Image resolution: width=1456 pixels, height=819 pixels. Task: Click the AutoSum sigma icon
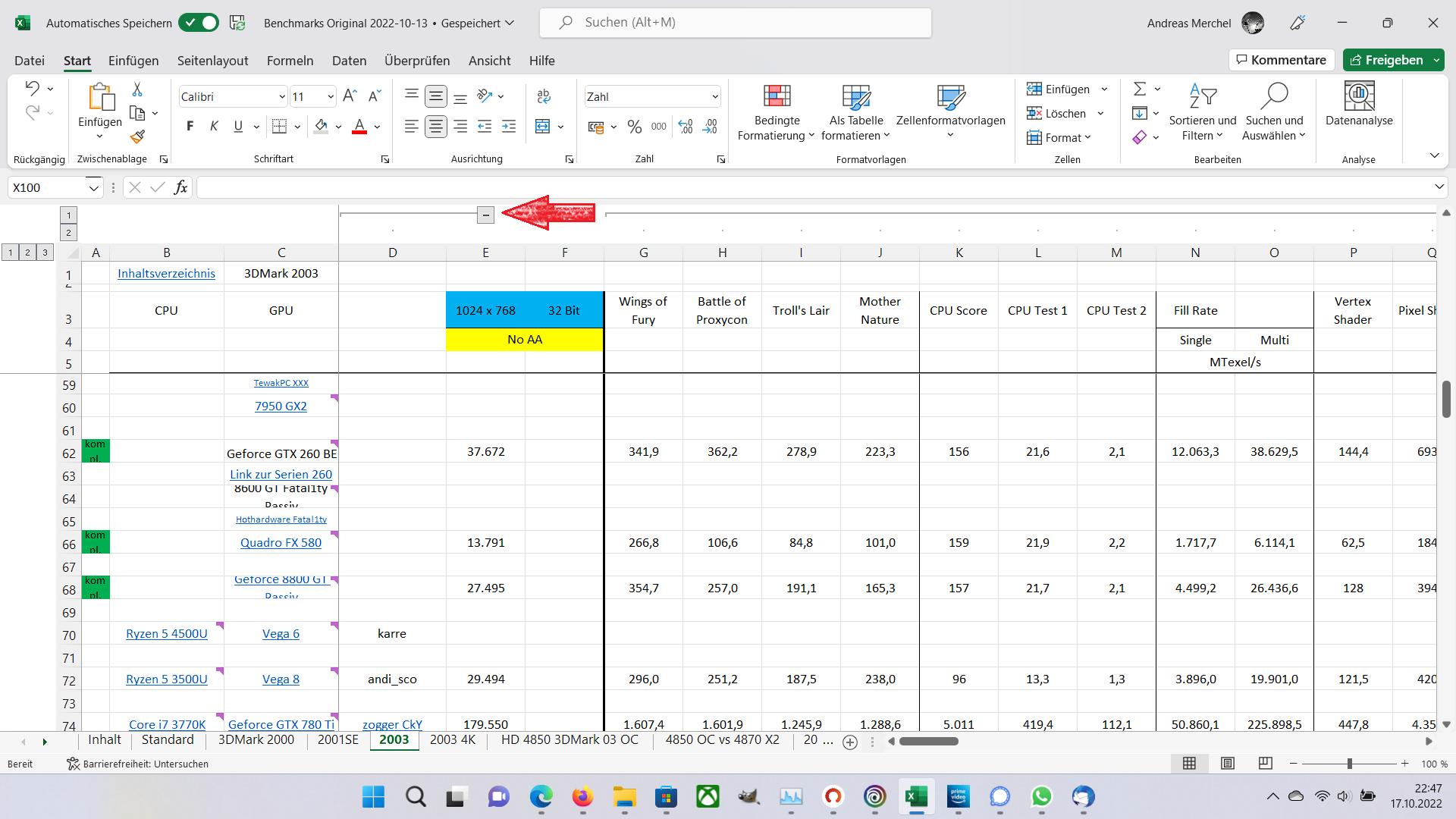[1139, 89]
